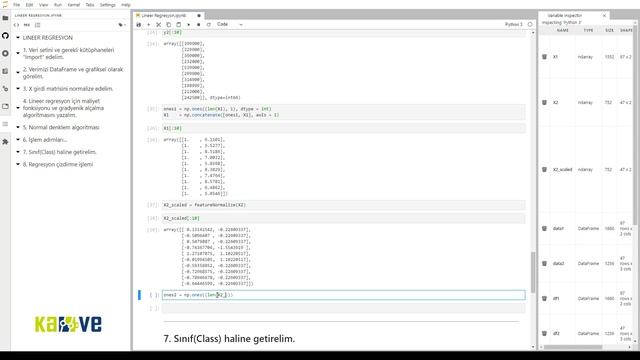Open the Settings menu

[x=108, y=5]
